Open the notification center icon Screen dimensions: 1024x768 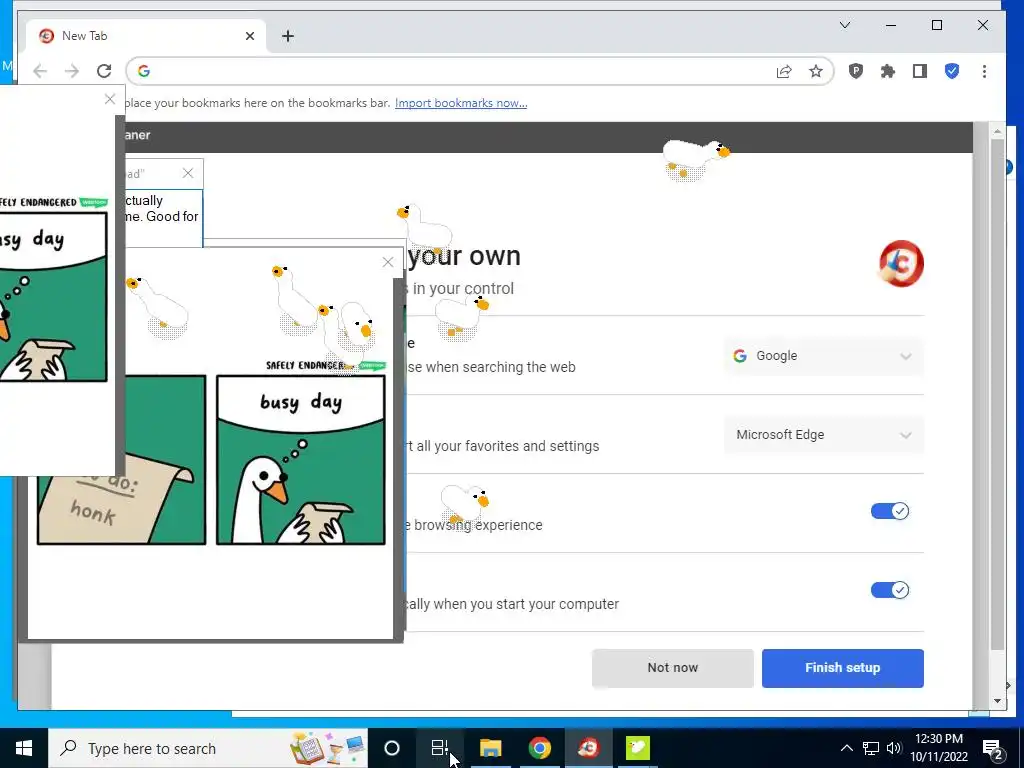coord(993,749)
